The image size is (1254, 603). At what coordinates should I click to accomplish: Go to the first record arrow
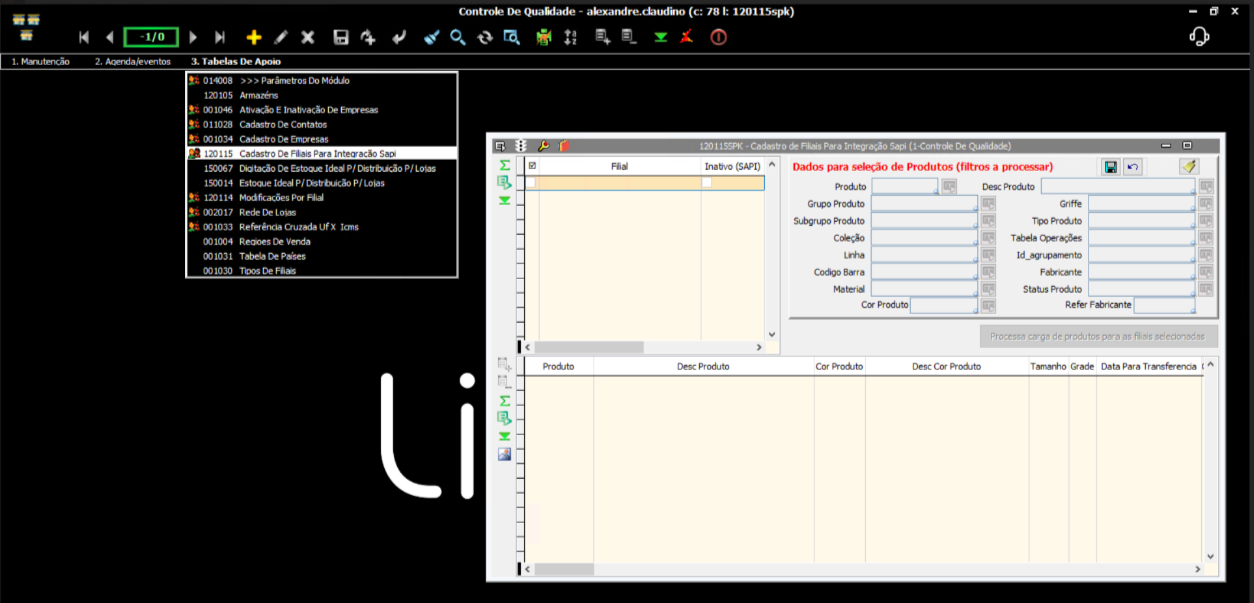84,37
